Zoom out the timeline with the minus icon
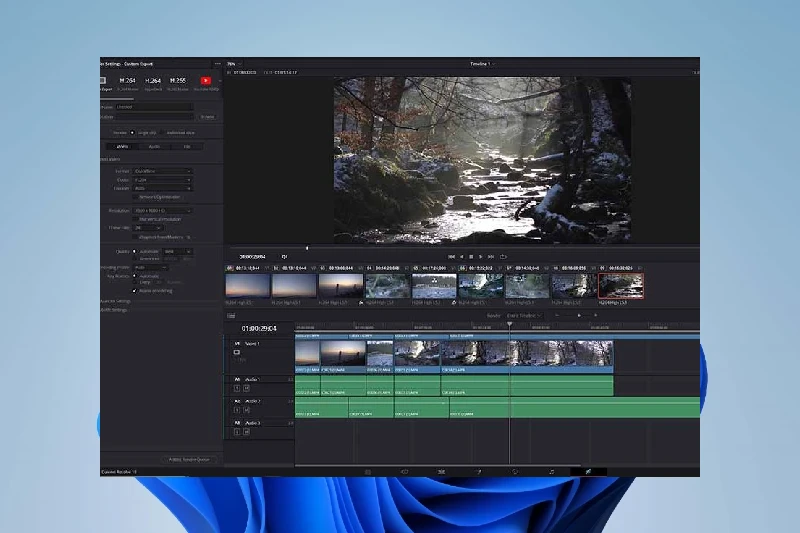800x533 pixels. click(557, 315)
